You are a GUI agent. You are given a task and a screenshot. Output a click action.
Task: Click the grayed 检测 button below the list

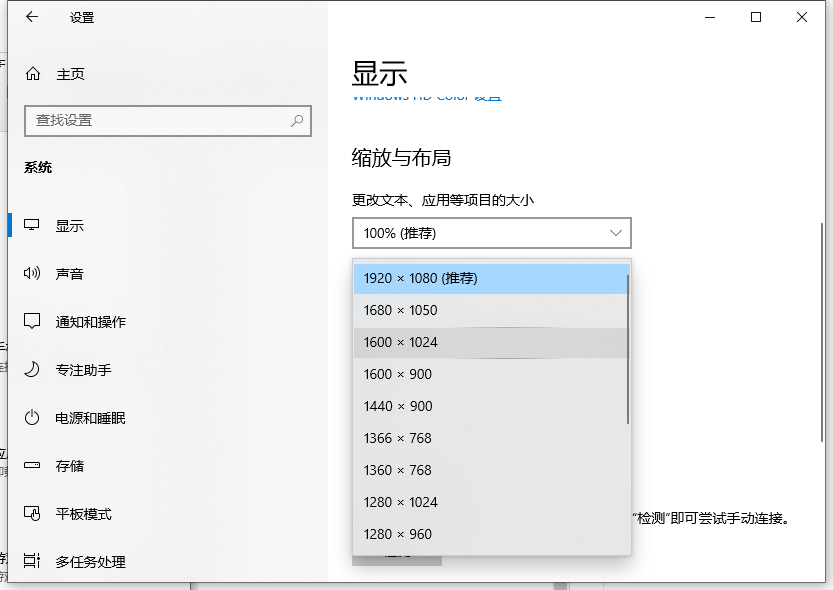(397, 558)
